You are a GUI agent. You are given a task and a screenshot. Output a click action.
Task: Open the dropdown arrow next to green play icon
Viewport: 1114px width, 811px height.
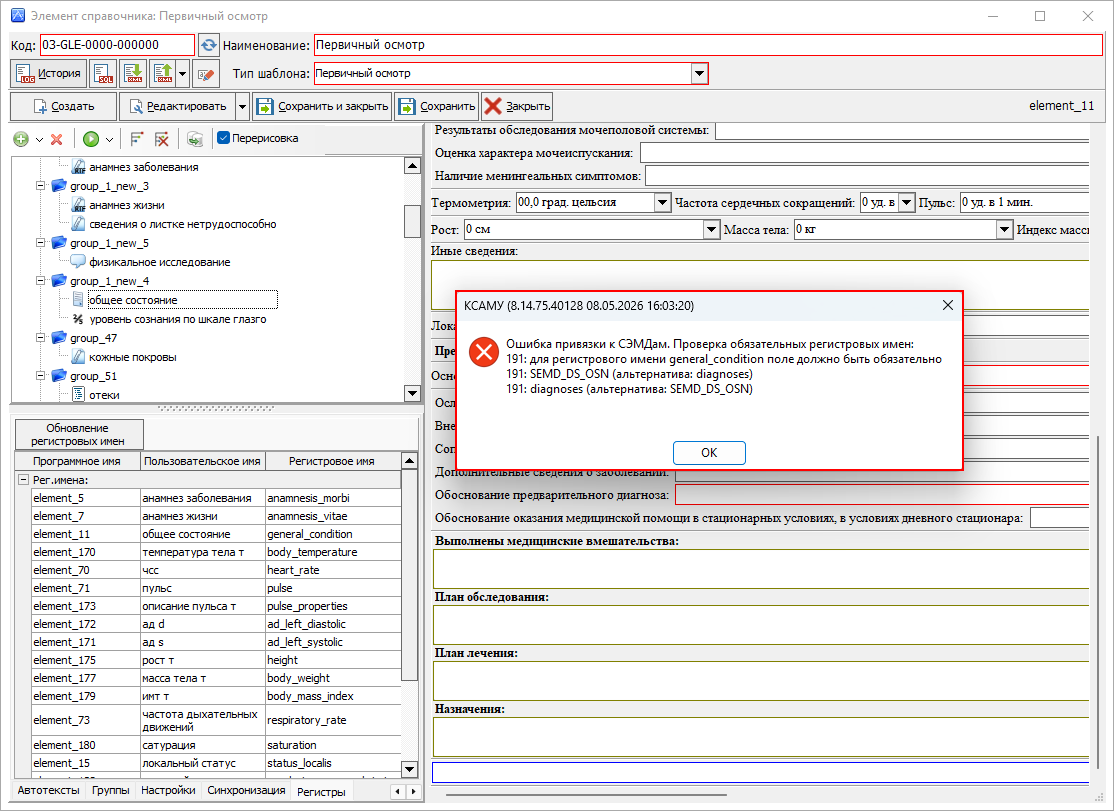(109, 139)
